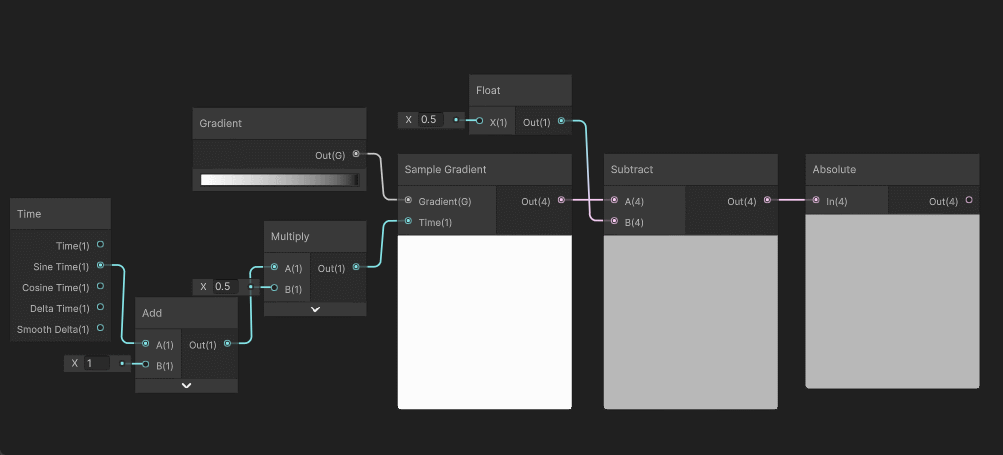
Task: Click the Float node X value field
Action: click(430, 120)
